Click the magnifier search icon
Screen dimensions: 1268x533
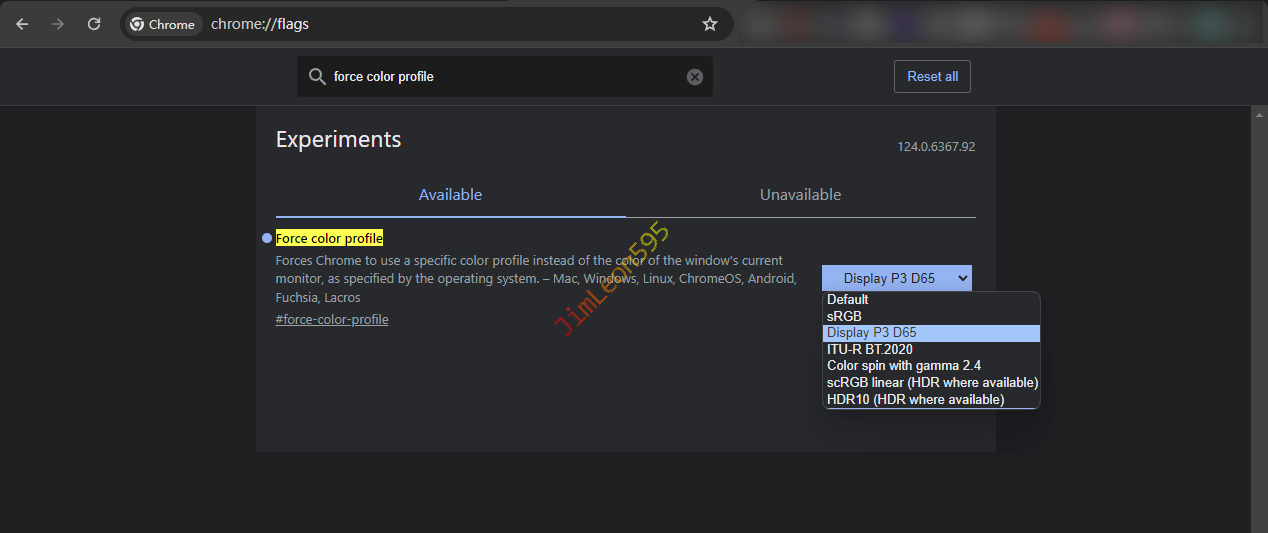click(x=317, y=77)
